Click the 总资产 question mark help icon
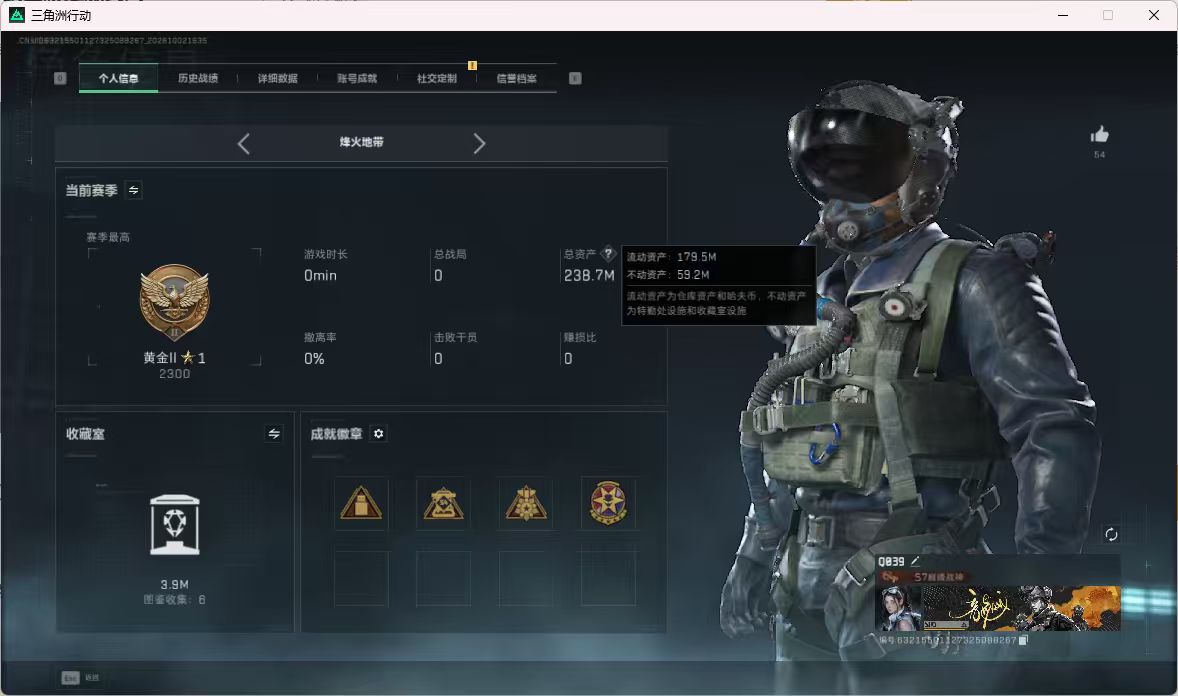 point(608,254)
